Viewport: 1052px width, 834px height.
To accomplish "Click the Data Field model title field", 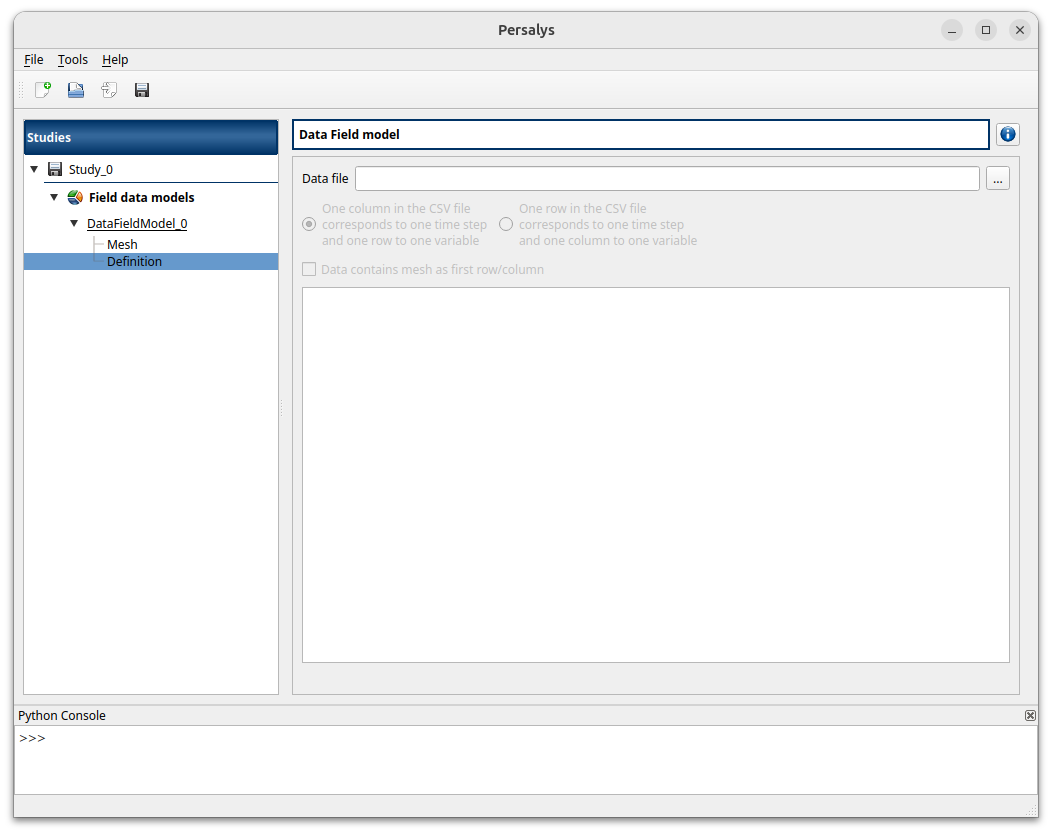I will pyautogui.click(x=641, y=134).
